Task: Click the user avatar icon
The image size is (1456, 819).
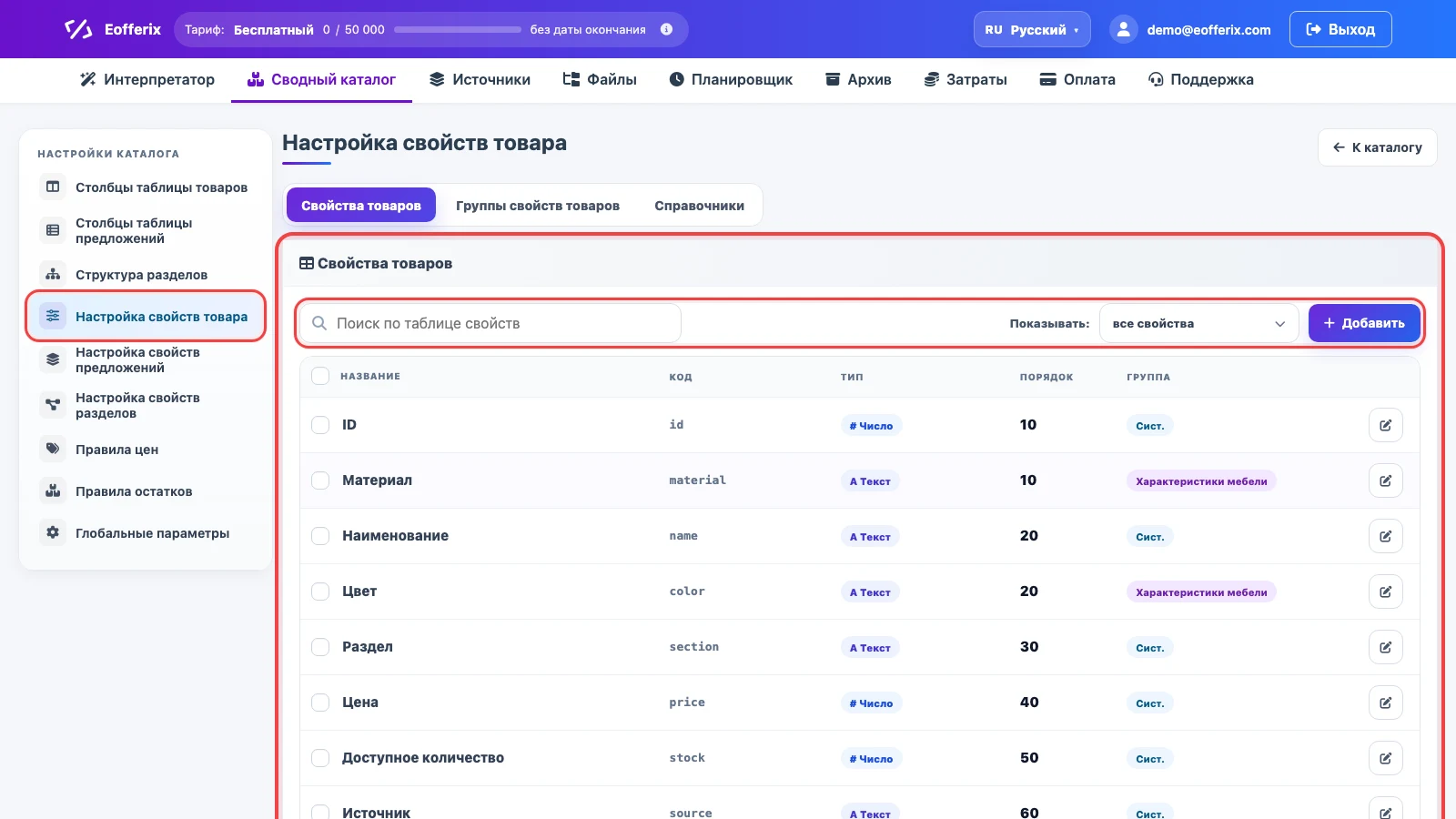Action: click(1124, 29)
